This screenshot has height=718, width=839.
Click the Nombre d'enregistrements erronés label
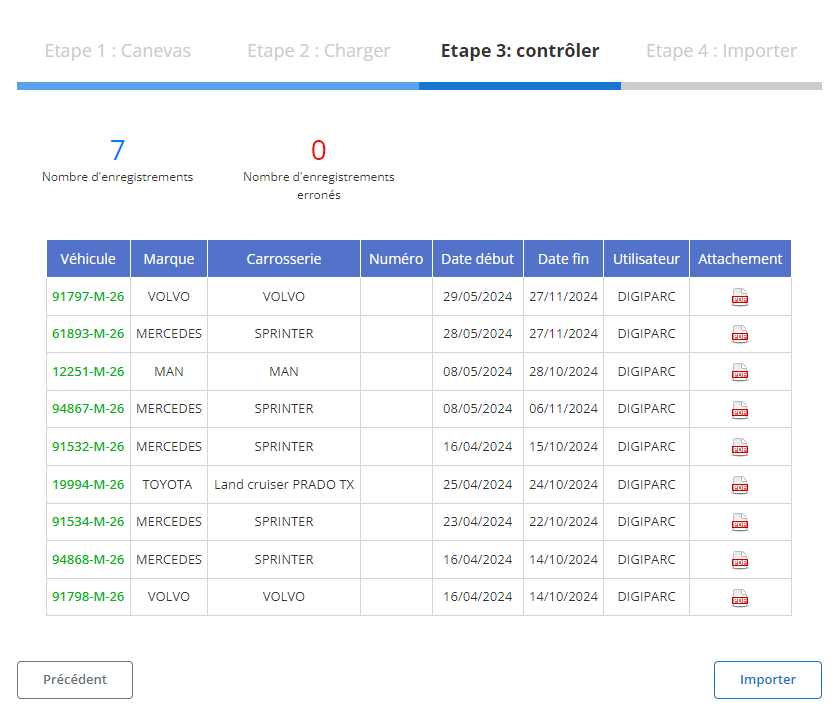point(318,186)
